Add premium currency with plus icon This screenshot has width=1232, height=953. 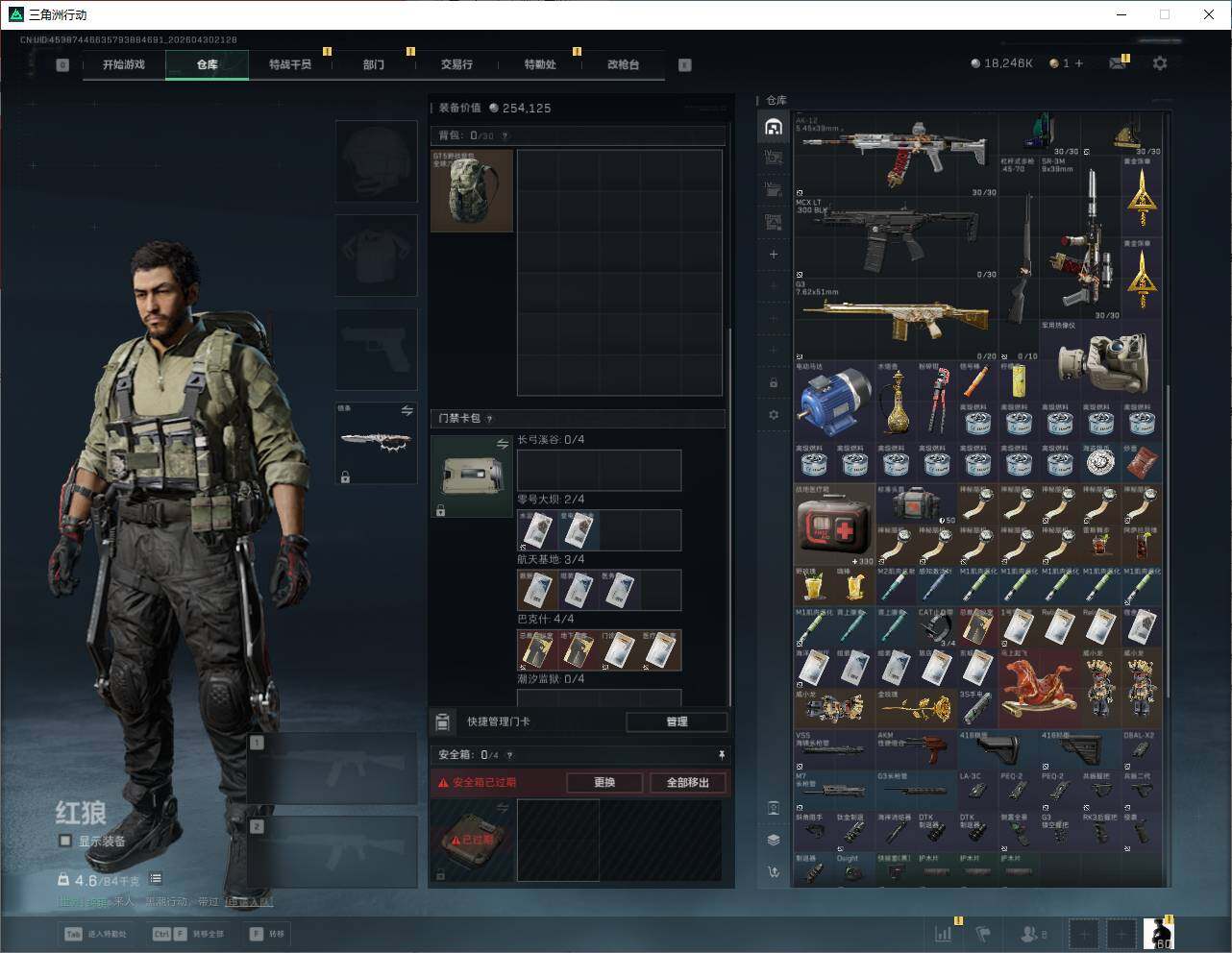coord(1079,63)
